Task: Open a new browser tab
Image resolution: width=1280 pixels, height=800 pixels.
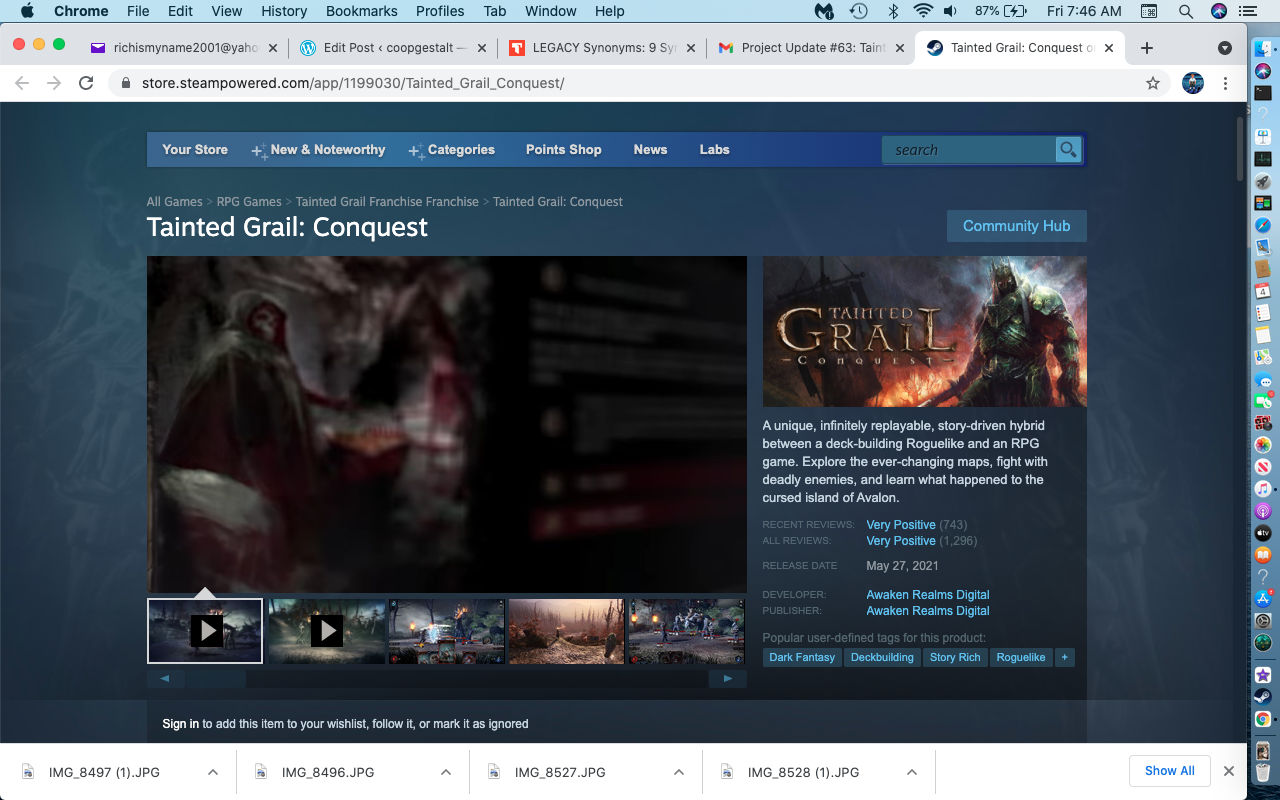Action: tap(1147, 48)
